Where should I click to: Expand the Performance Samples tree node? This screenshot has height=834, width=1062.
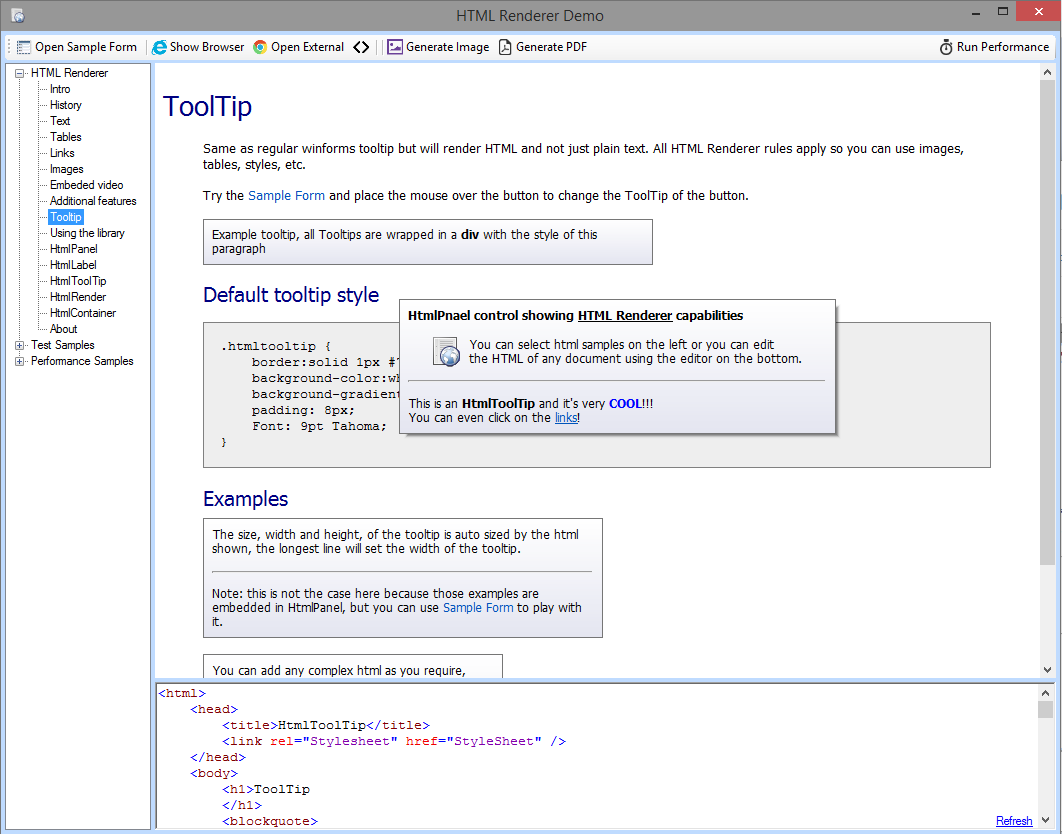pos(20,361)
